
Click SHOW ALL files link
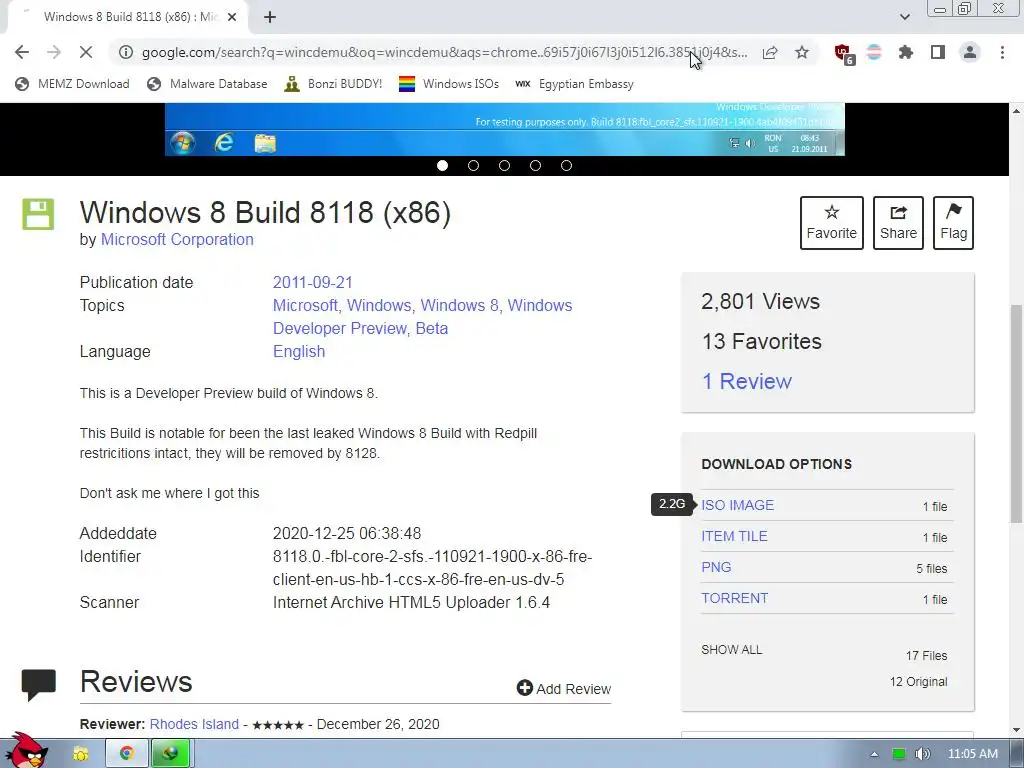(731, 650)
